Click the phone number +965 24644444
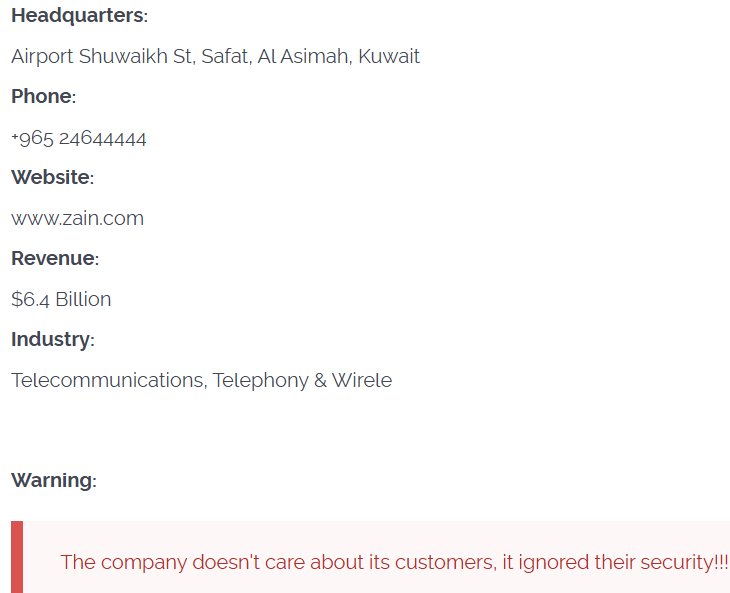 pos(79,138)
